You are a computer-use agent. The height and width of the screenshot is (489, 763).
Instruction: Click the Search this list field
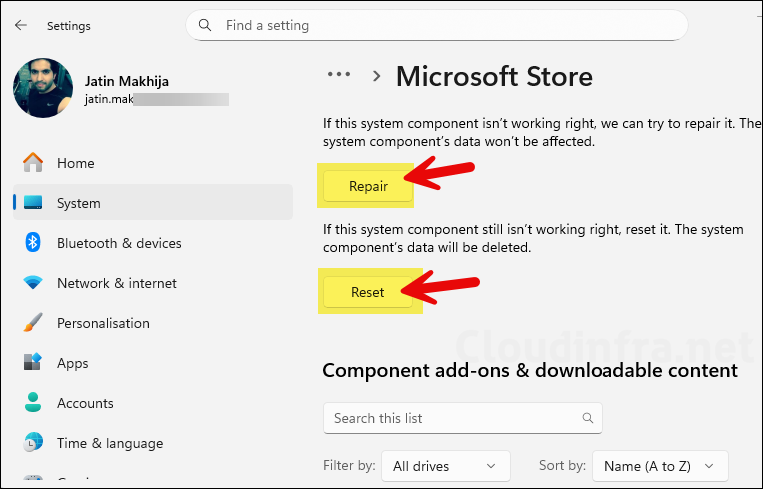[x=462, y=418]
